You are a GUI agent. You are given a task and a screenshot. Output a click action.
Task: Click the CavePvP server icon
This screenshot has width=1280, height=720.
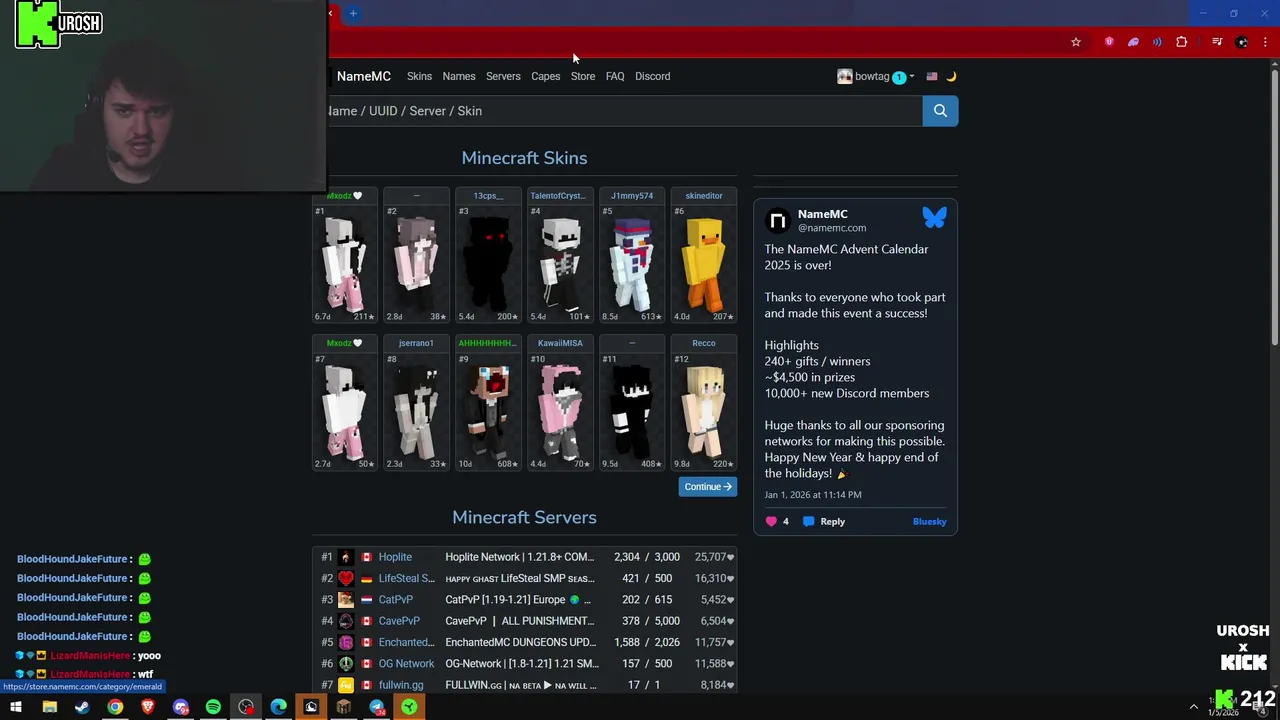point(345,621)
